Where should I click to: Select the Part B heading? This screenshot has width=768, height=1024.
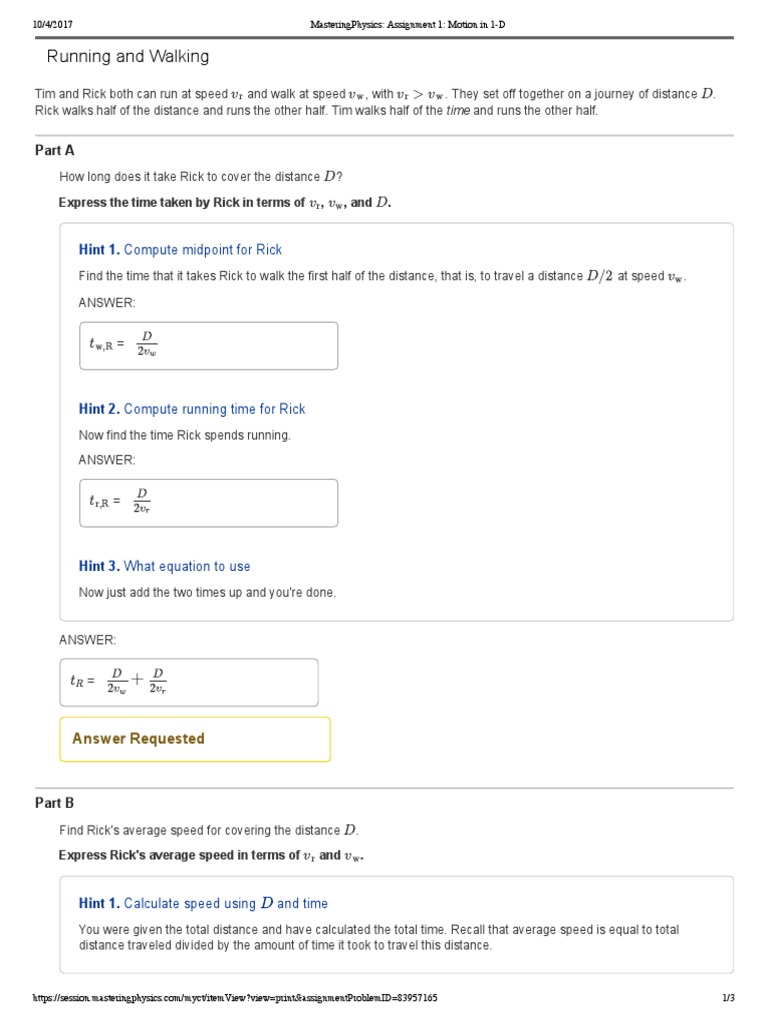pos(55,802)
